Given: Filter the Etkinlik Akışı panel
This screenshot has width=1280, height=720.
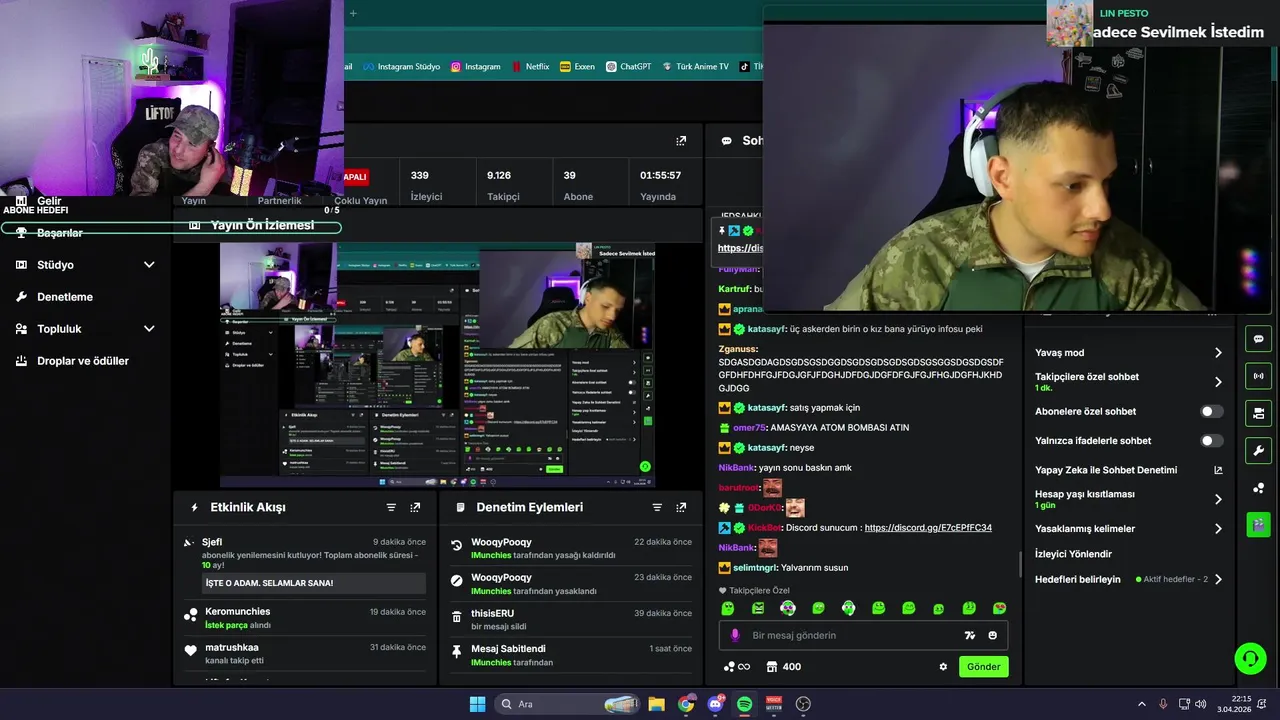Looking at the screenshot, I should click(391, 507).
